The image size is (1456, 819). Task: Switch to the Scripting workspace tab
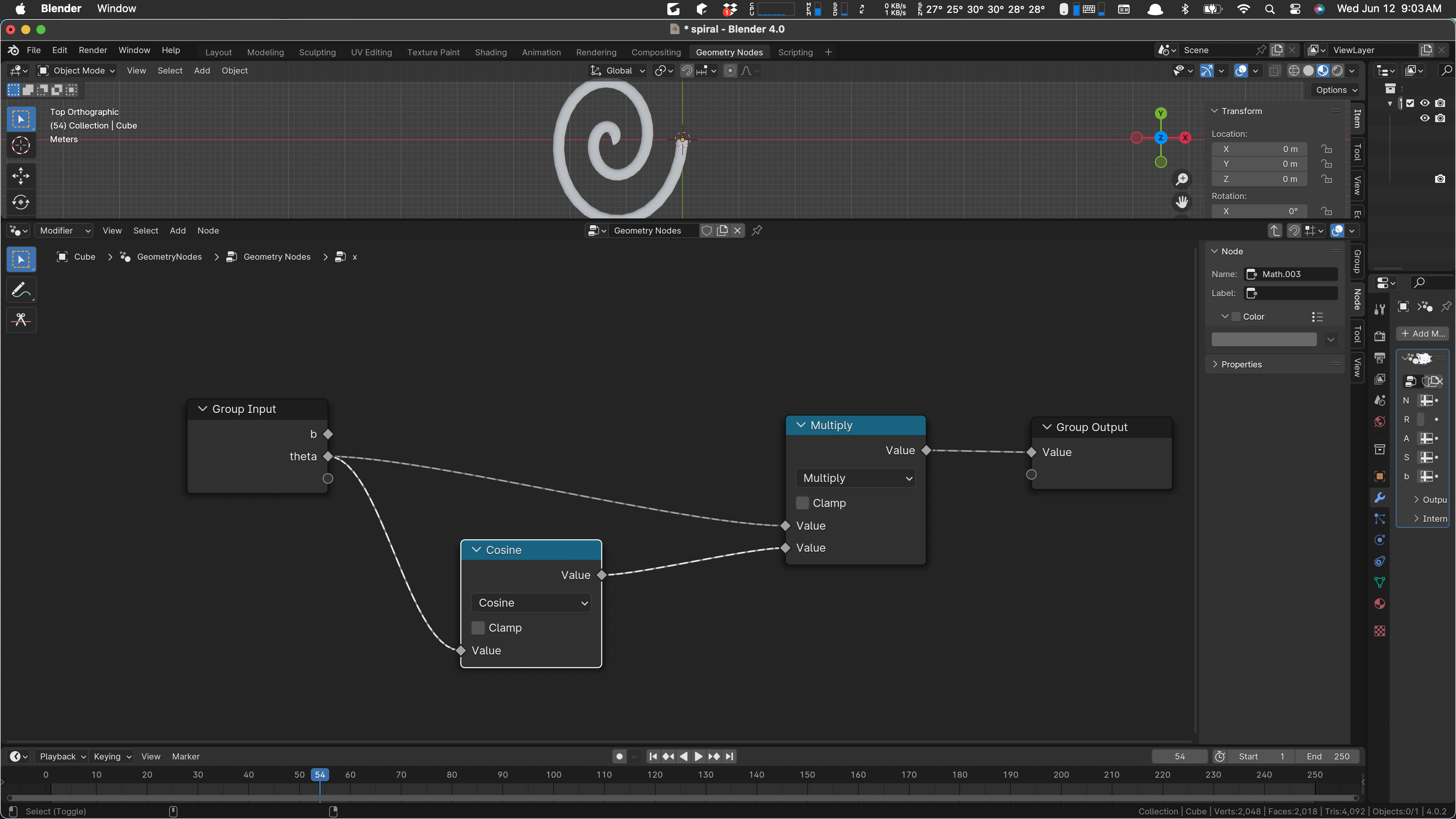795,52
